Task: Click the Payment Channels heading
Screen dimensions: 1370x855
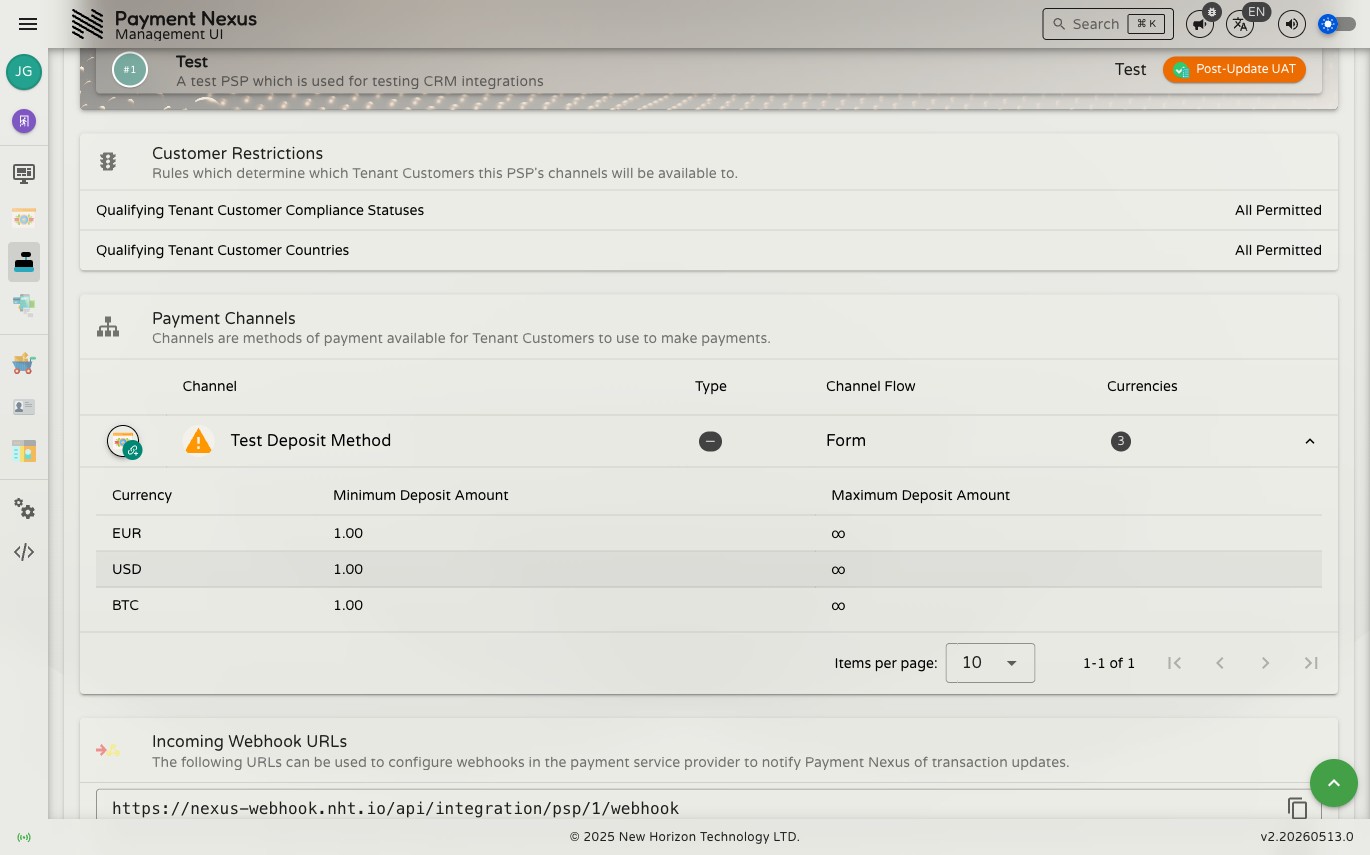Action: pos(224,318)
